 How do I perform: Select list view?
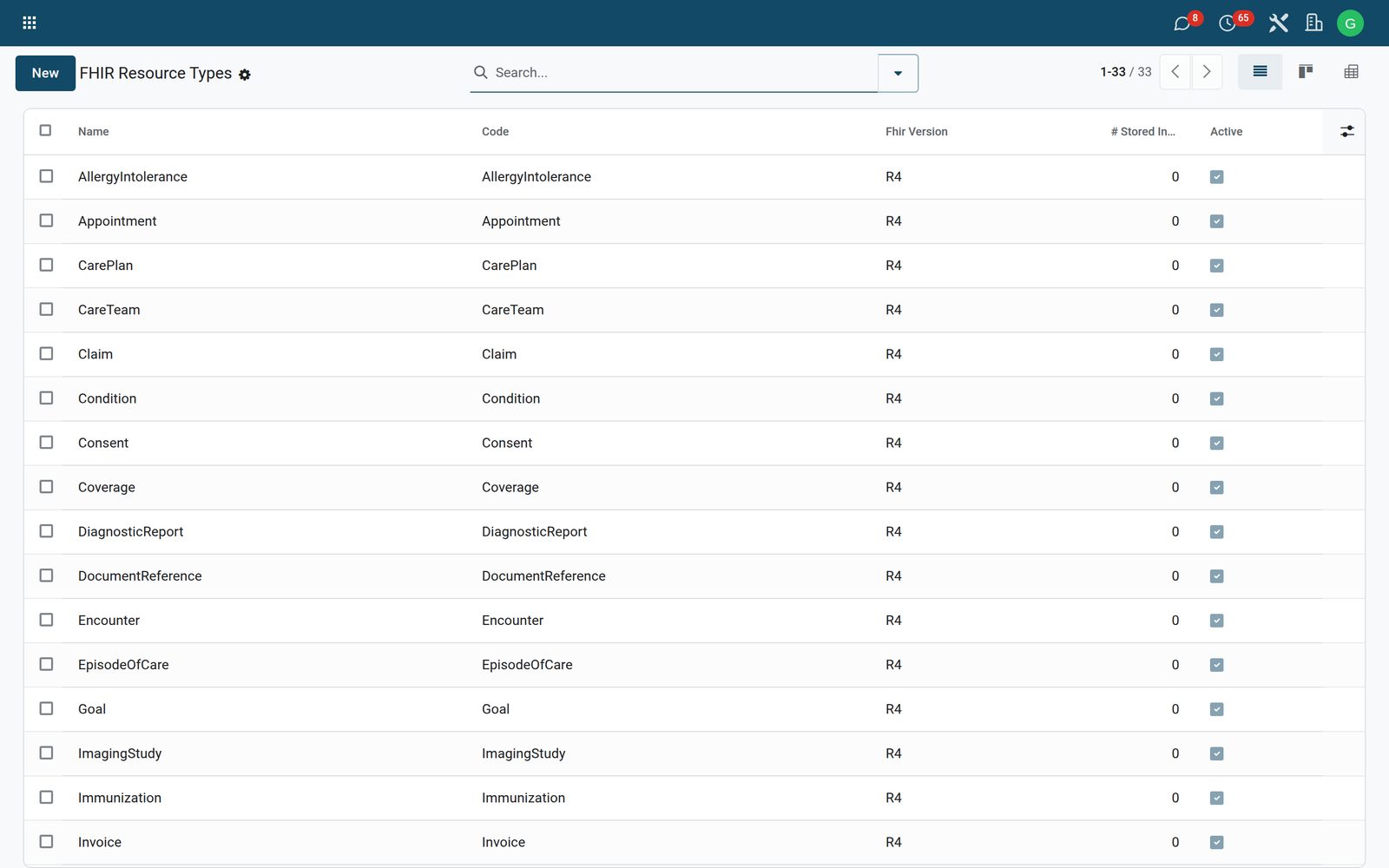pyautogui.click(x=1260, y=72)
